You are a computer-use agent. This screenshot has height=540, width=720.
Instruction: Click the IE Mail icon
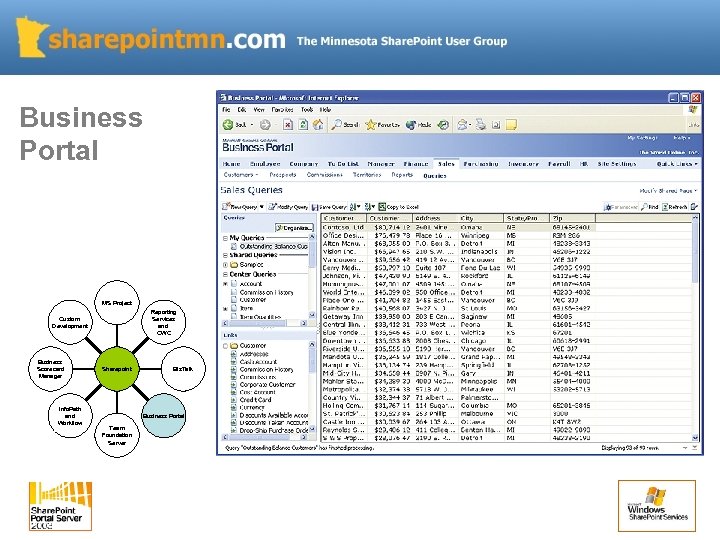pyautogui.click(x=463, y=124)
